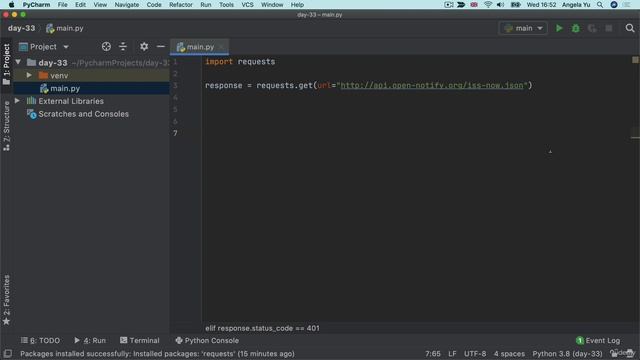Click the Wi-Fi icon in the menu bar
This screenshot has width=640, height=360.
pyautogui.click(x=488, y=4)
